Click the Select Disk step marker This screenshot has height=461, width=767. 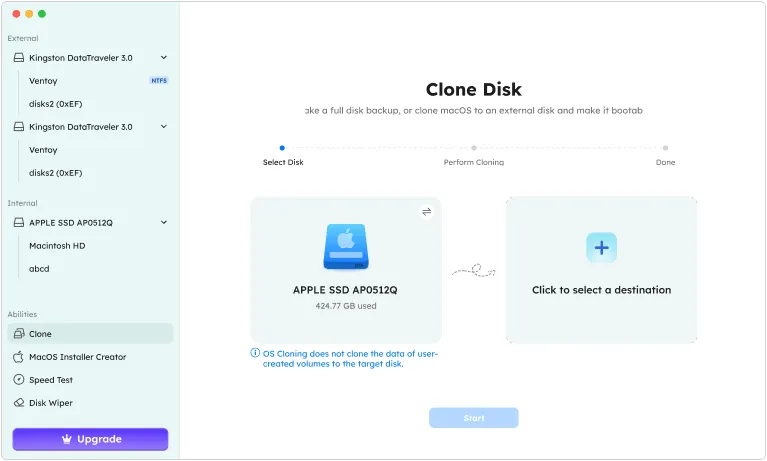coord(282,148)
